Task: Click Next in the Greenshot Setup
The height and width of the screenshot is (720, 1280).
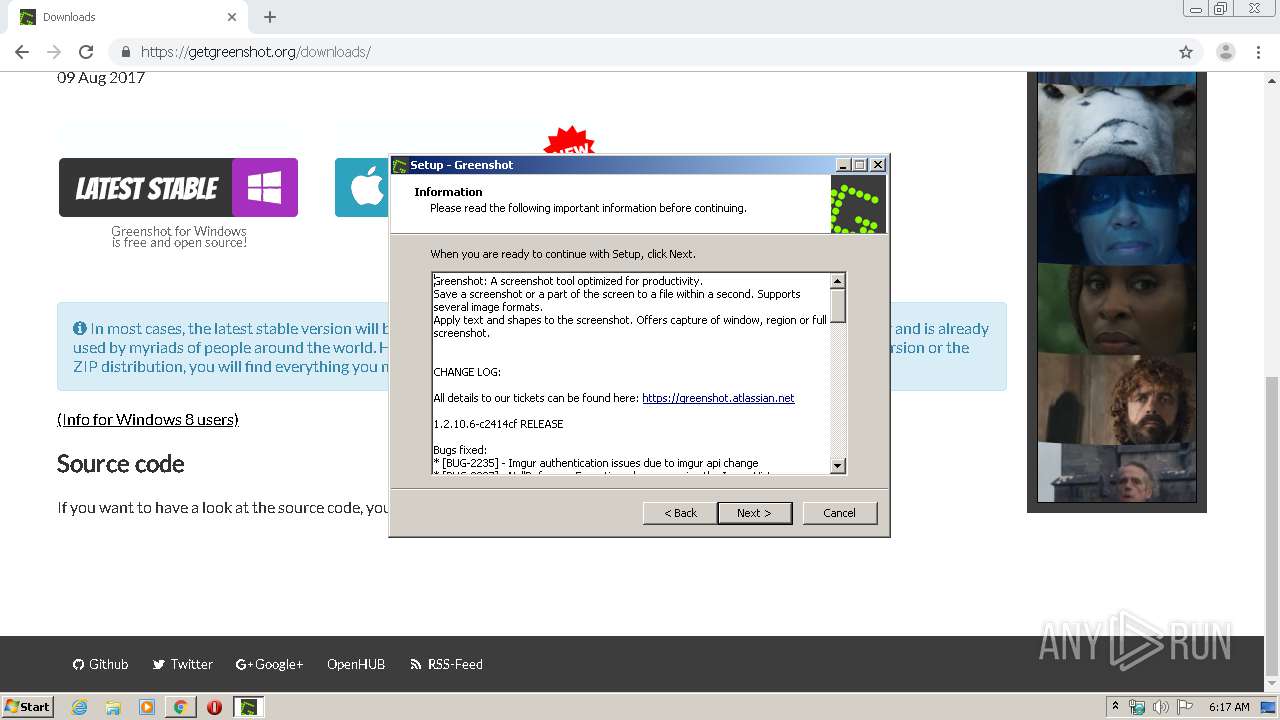Action: [754, 513]
